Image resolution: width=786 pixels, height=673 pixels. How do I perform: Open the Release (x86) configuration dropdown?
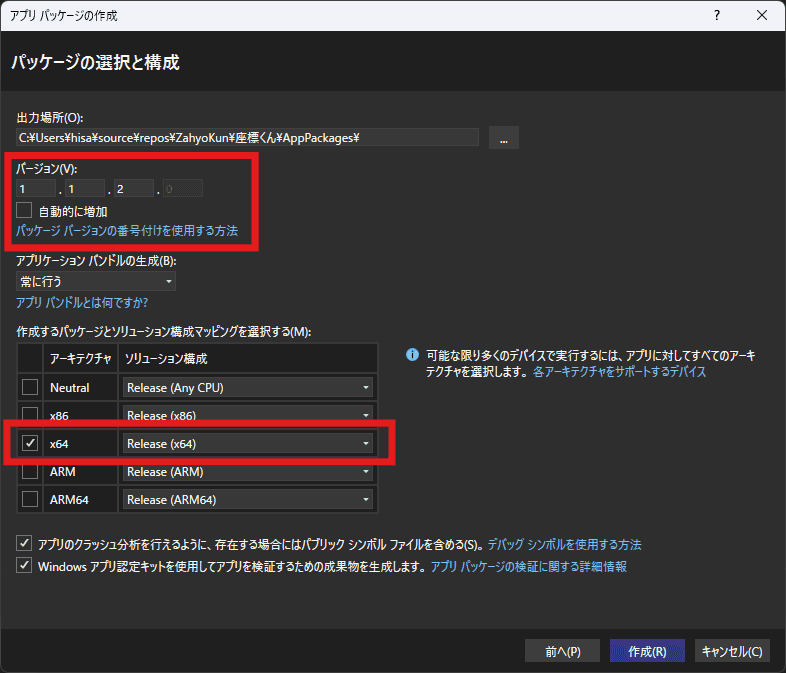click(248, 414)
